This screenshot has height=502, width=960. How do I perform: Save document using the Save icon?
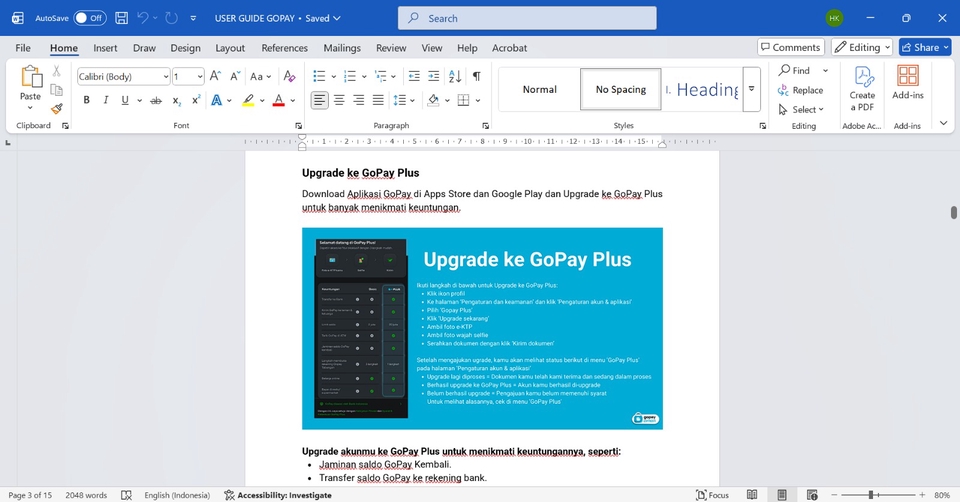pos(121,18)
